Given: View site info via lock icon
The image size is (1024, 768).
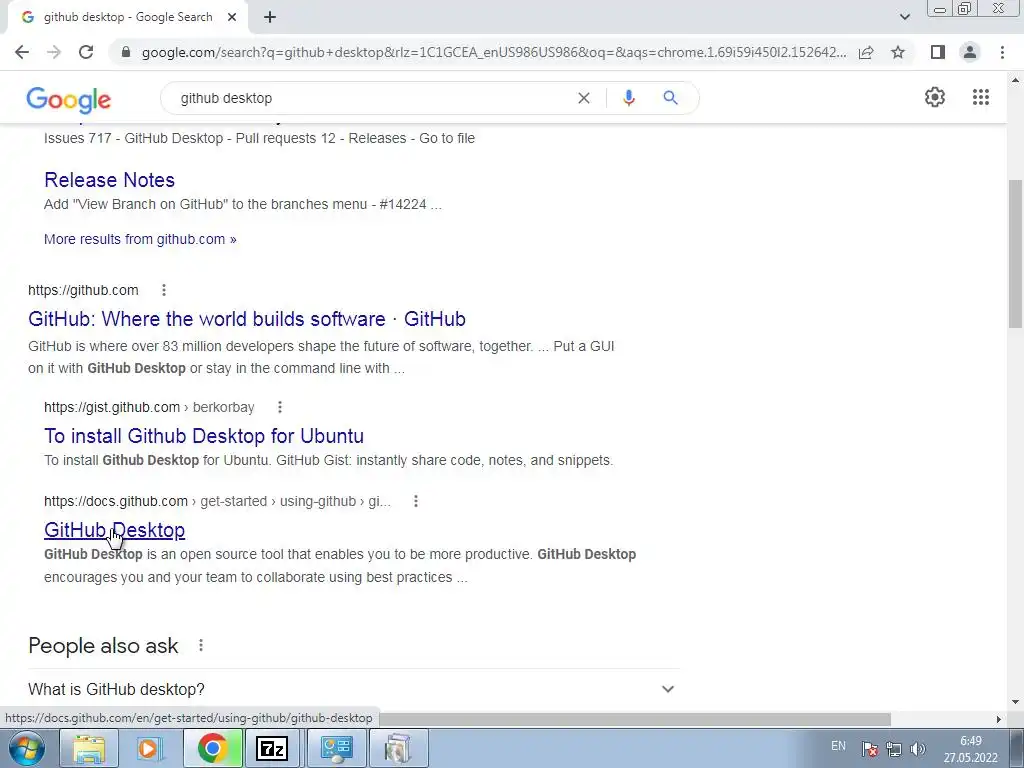Looking at the screenshot, I should point(126,52).
